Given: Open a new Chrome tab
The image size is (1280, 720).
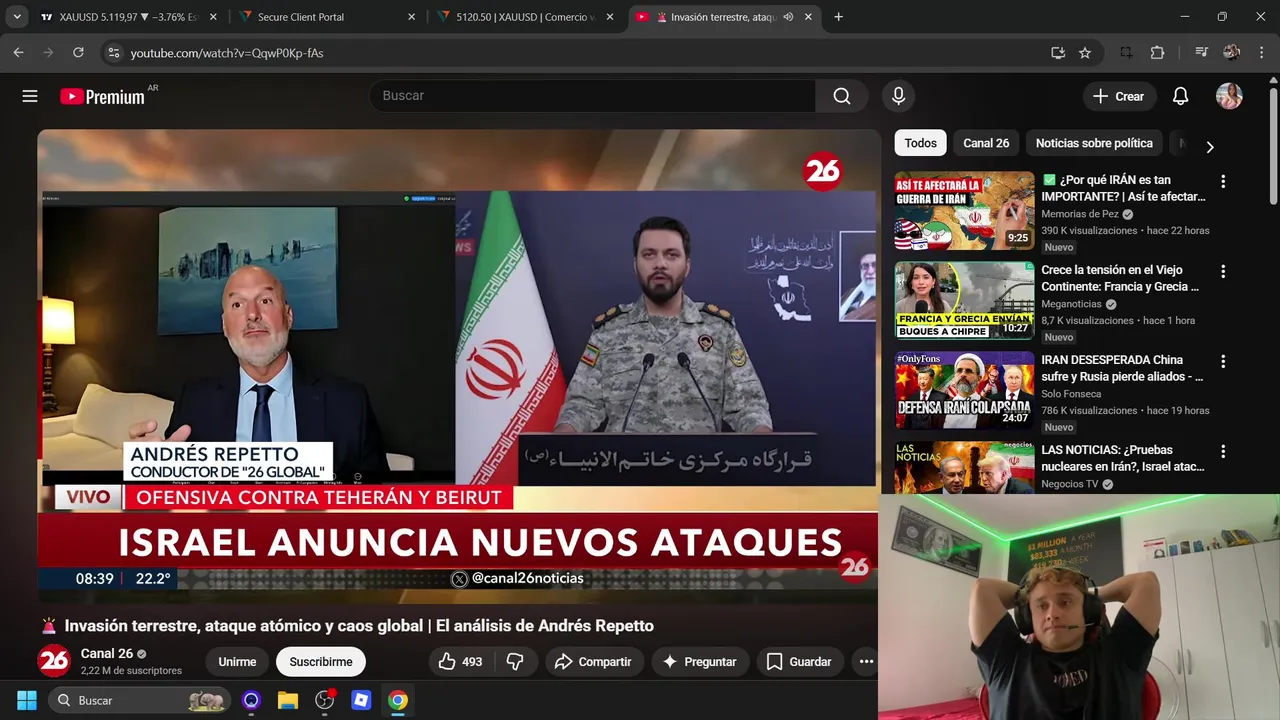Looking at the screenshot, I should click(x=838, y=17).
